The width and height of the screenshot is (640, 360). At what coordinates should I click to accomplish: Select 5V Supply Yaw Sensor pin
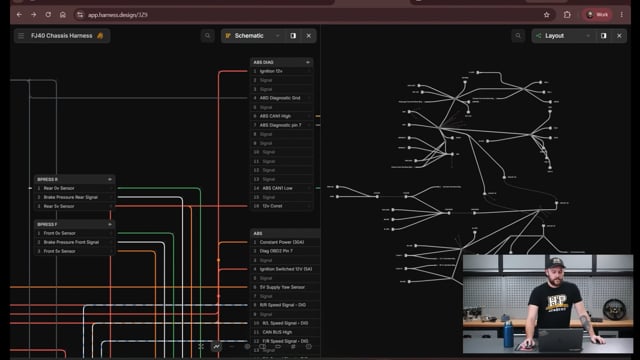(285, 287)
